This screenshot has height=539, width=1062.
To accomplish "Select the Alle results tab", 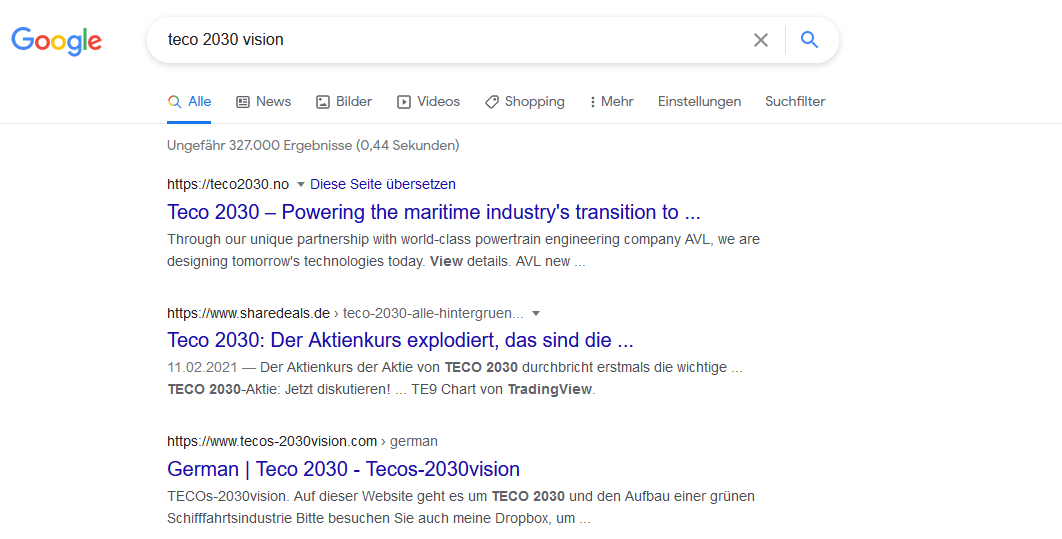I will click(x=190, y=102).
